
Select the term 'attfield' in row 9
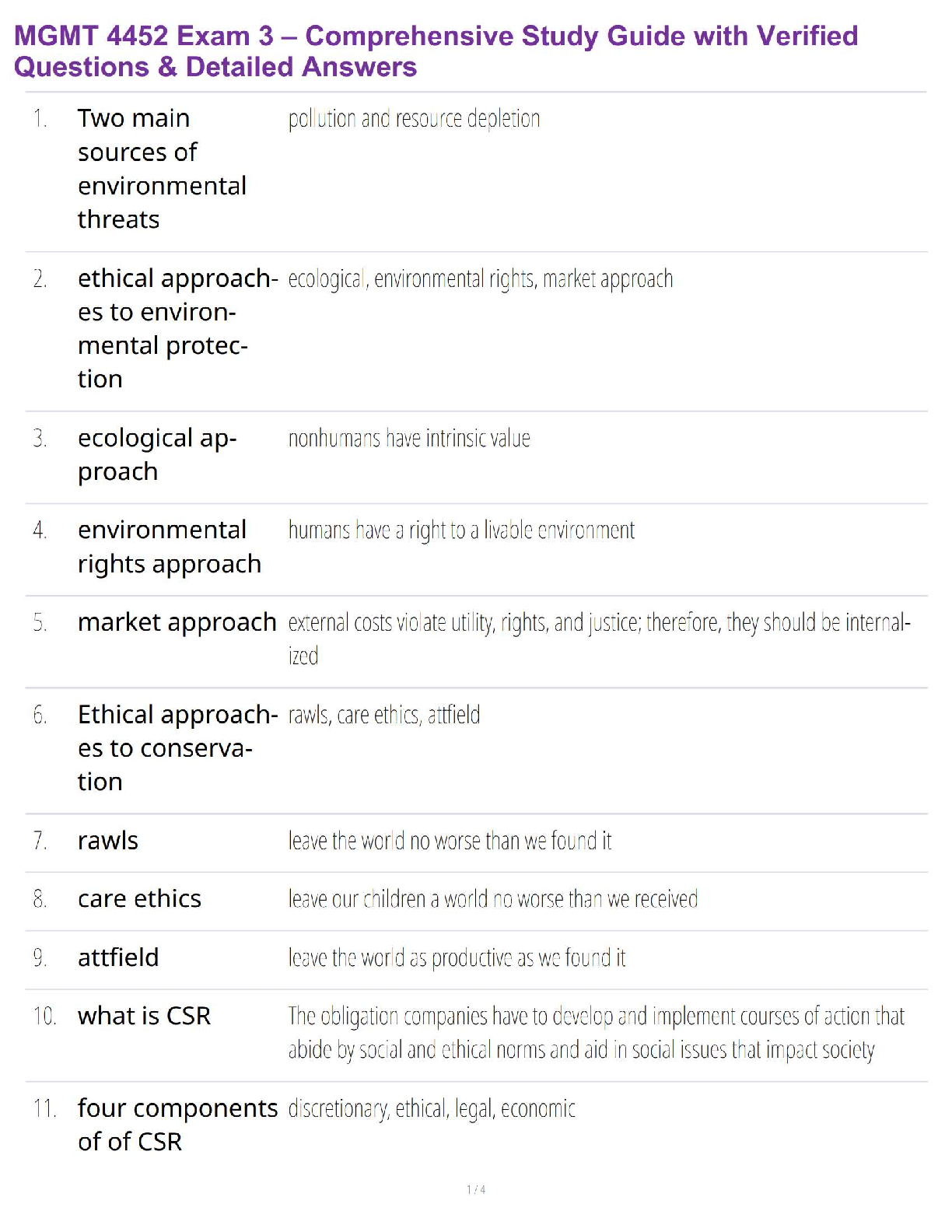point(118,957)
